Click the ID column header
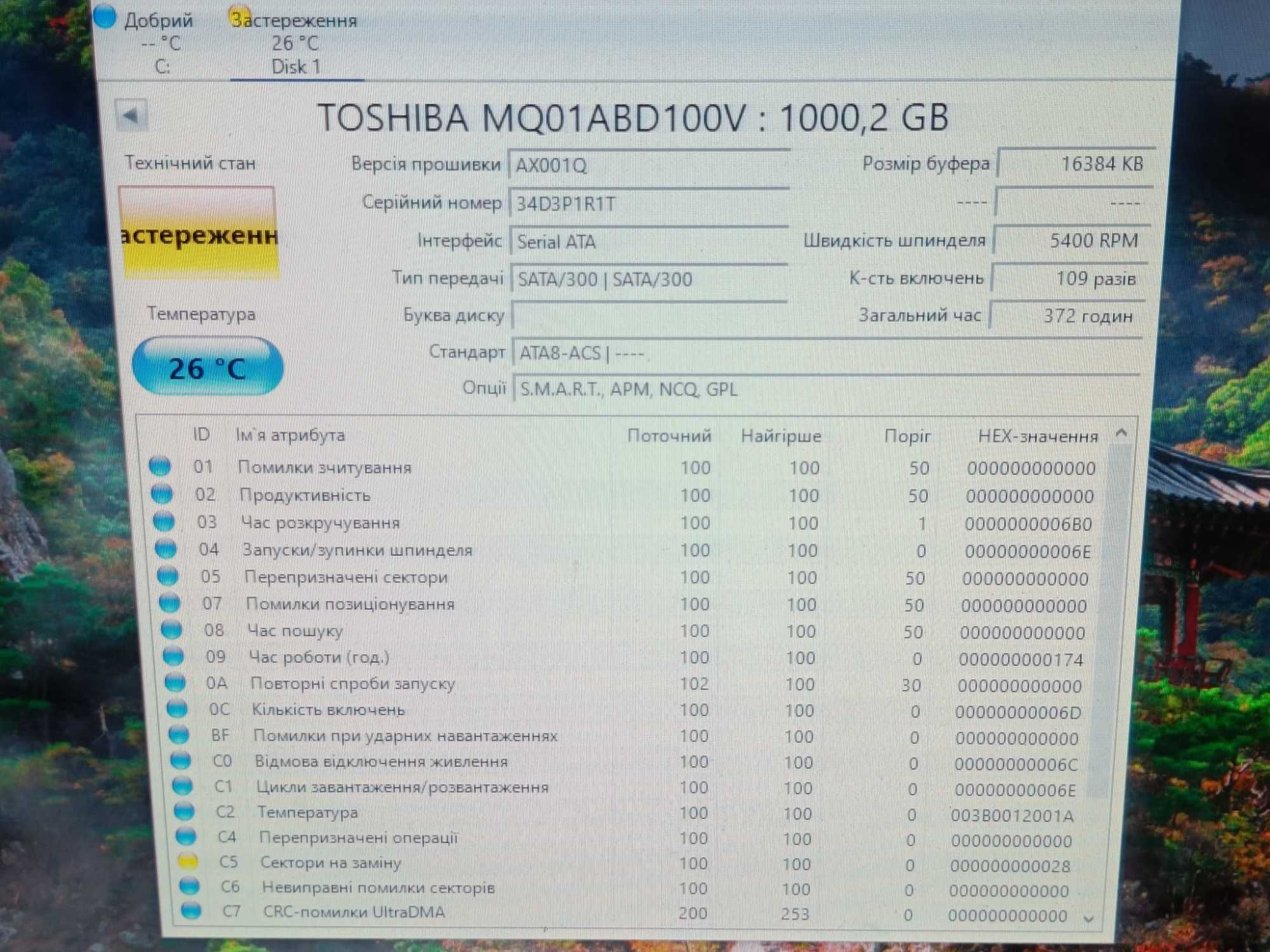 click(201, 435)
